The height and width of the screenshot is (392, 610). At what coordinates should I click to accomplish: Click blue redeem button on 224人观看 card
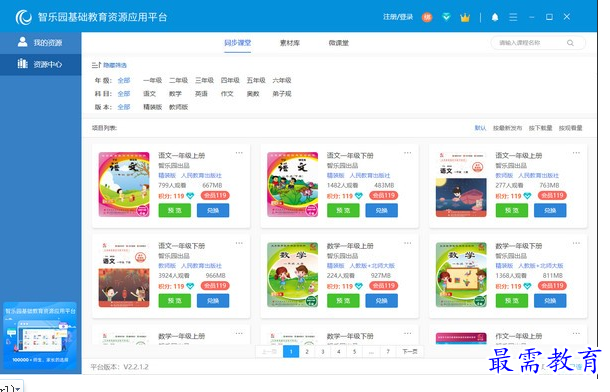[381, 301]
